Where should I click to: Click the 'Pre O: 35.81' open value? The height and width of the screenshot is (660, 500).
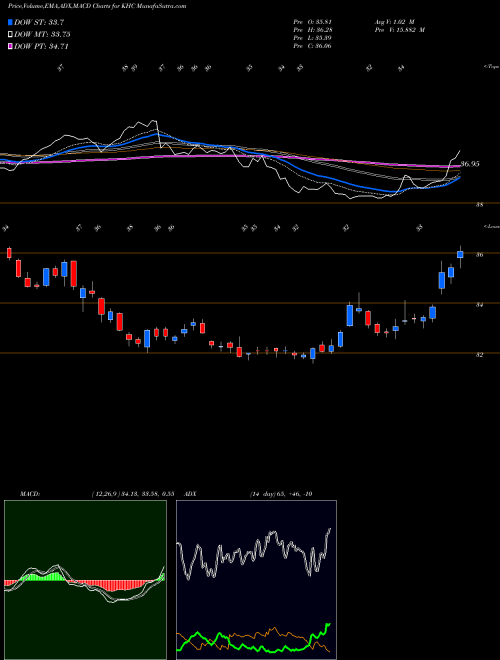point(312,22)
